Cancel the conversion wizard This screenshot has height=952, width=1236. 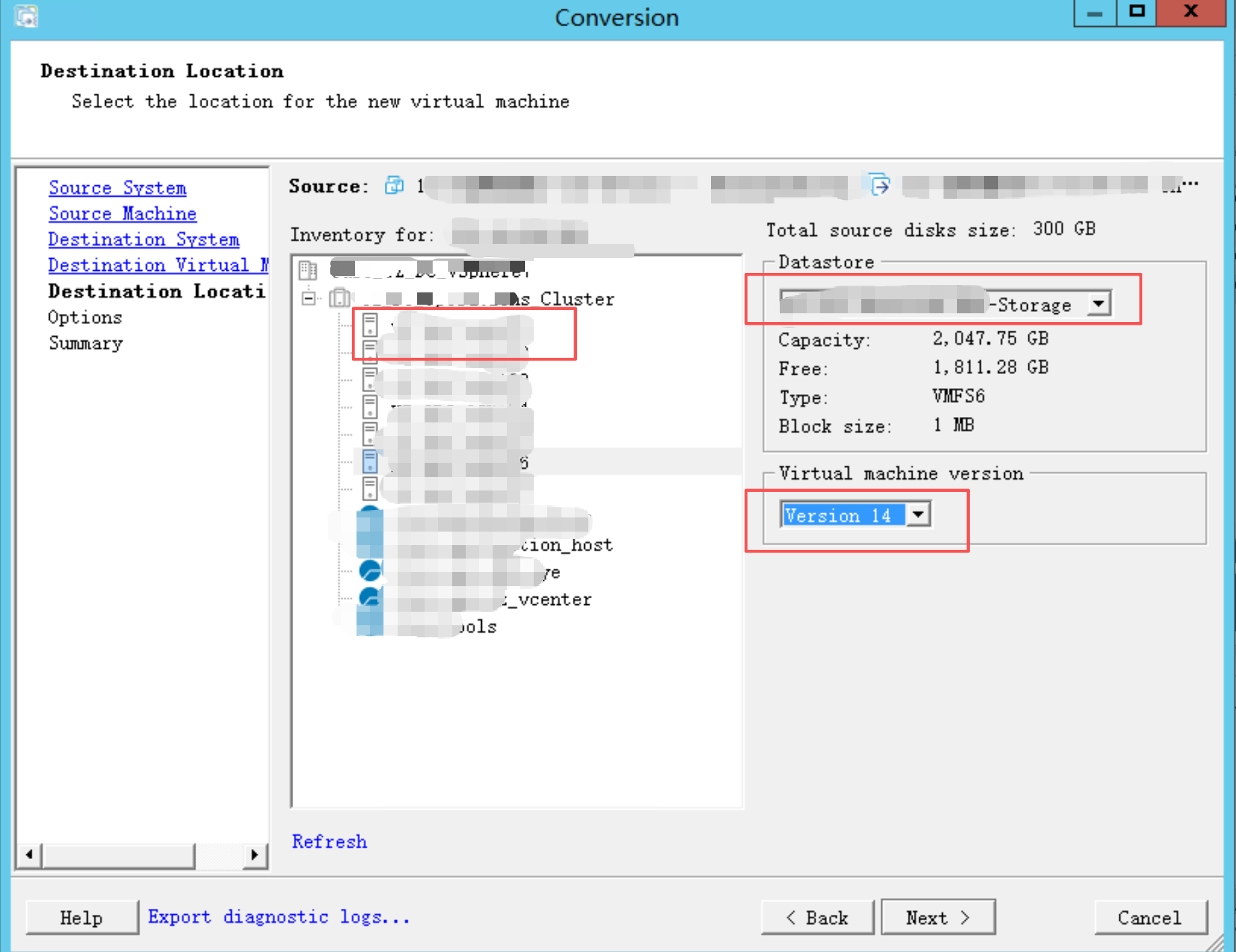(1150, 917)
